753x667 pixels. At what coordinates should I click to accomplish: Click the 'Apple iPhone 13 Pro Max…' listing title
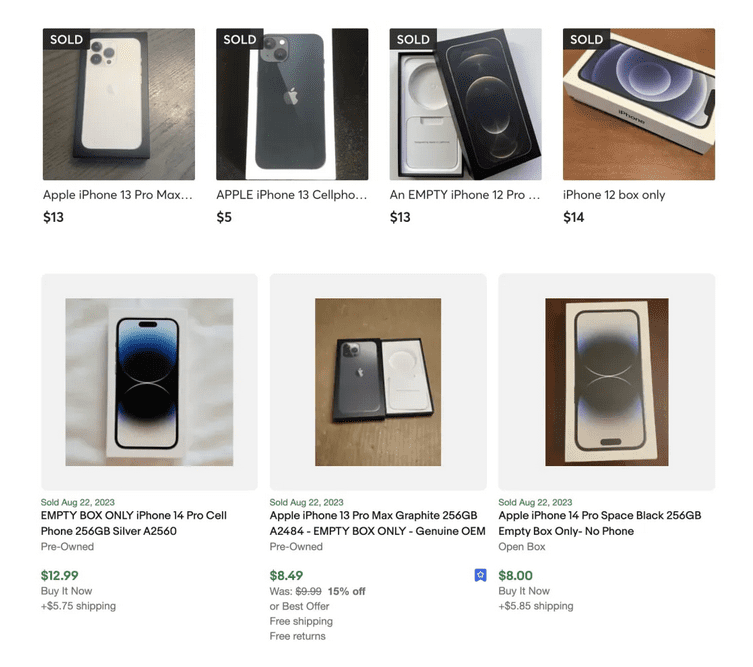click(x=118, y=195)
